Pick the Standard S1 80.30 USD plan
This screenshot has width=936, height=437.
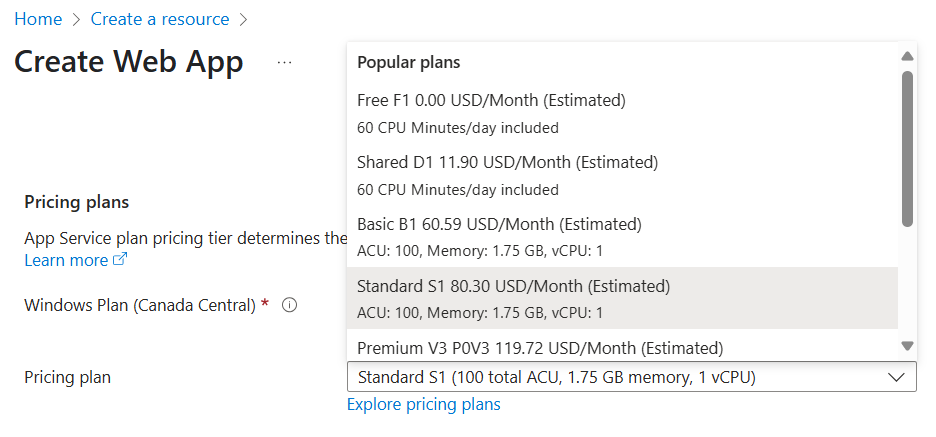coord(622,298)
